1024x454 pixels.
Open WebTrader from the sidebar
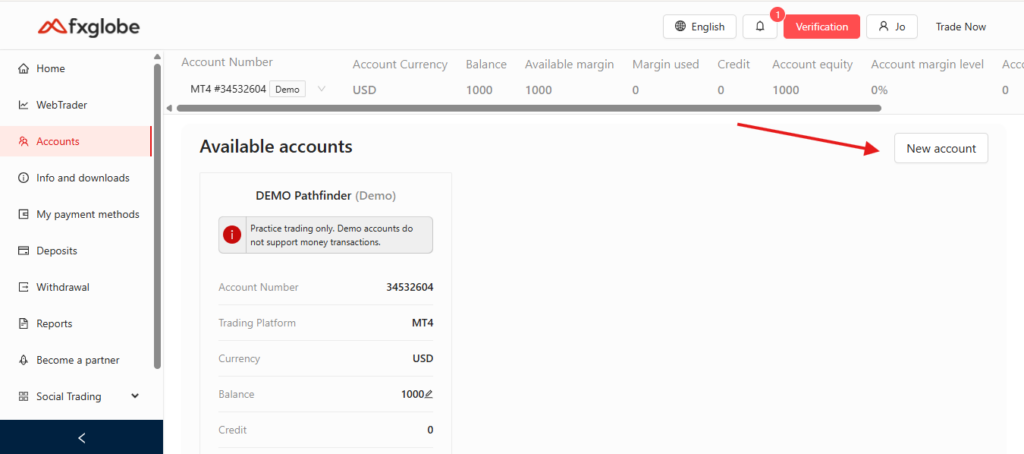pyautogui.click(x=75, y=105)
